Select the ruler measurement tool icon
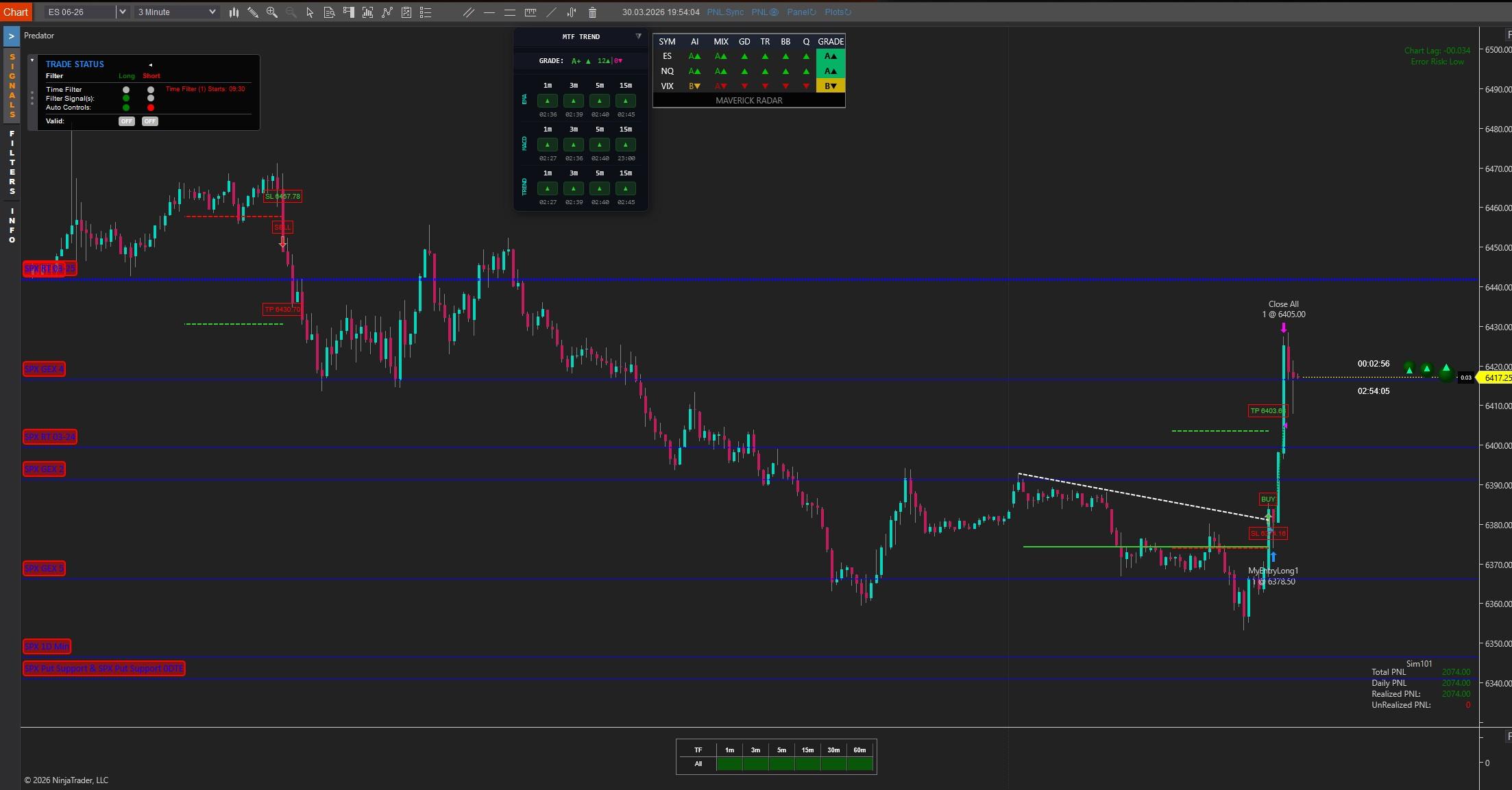Viewport: 1512px width, 790px height. (x=531, y=12)
